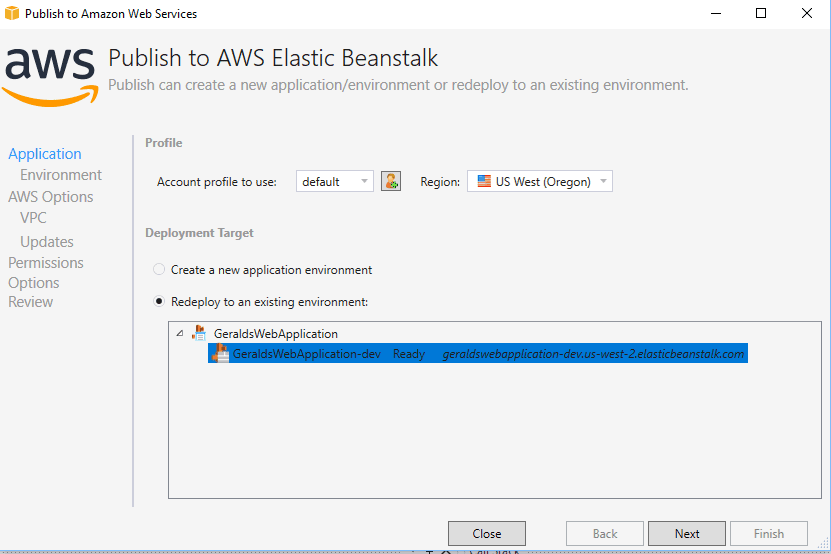Screen dimensions: 831x554
Task: Select Redeploy to an existing environment
Action: (159, 301)
